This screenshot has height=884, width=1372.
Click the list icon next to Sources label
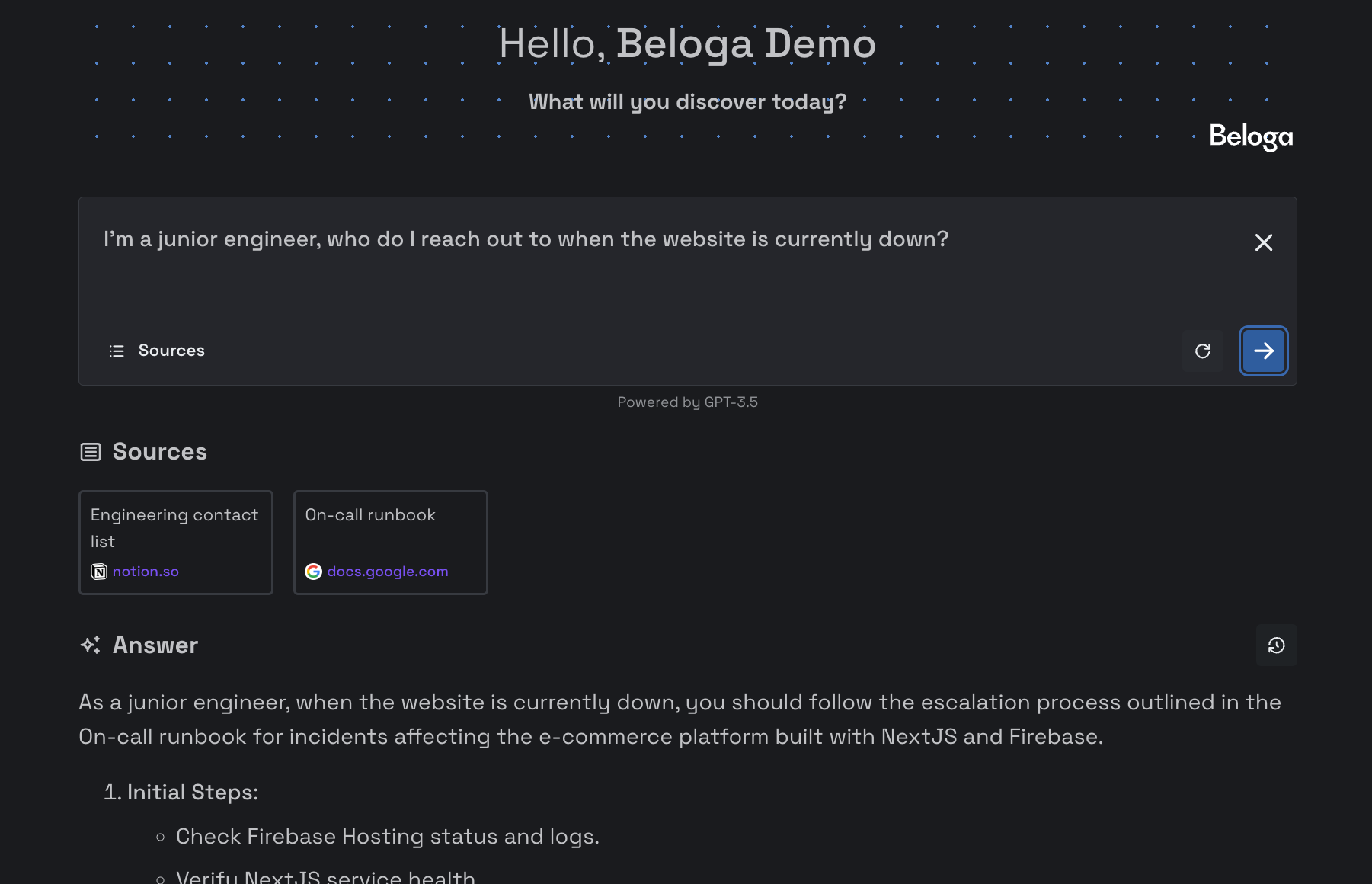click(116, 351)
